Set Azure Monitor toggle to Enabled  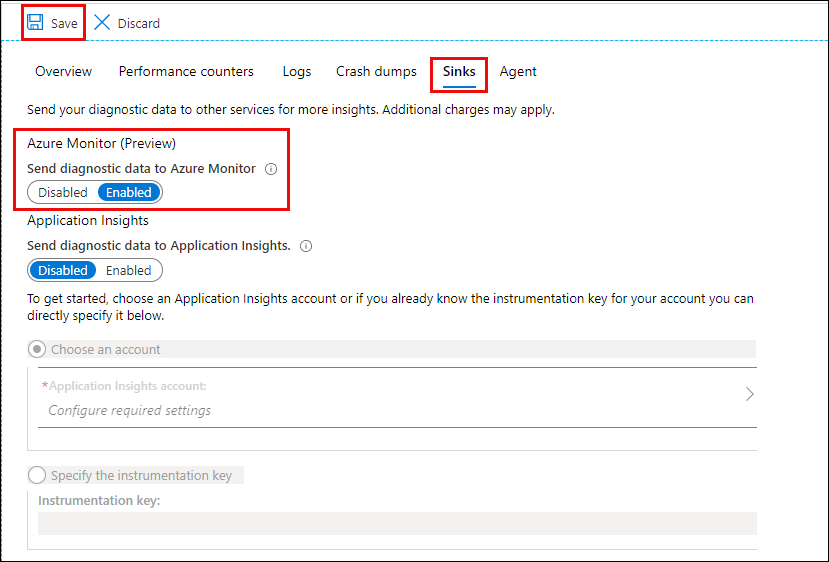[x=129, y=192]
